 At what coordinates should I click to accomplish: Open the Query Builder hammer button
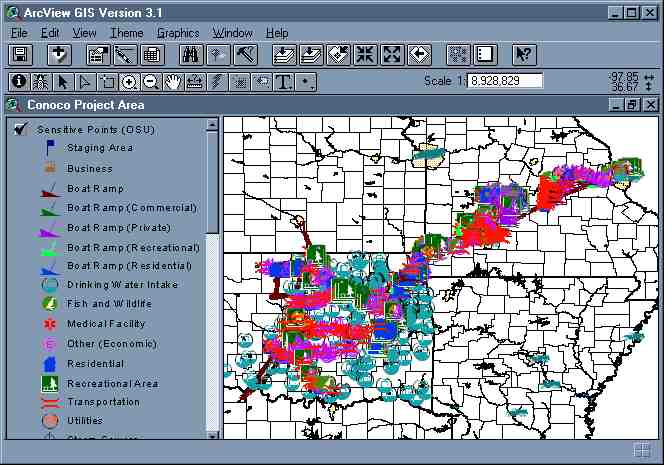coord(245,55)
